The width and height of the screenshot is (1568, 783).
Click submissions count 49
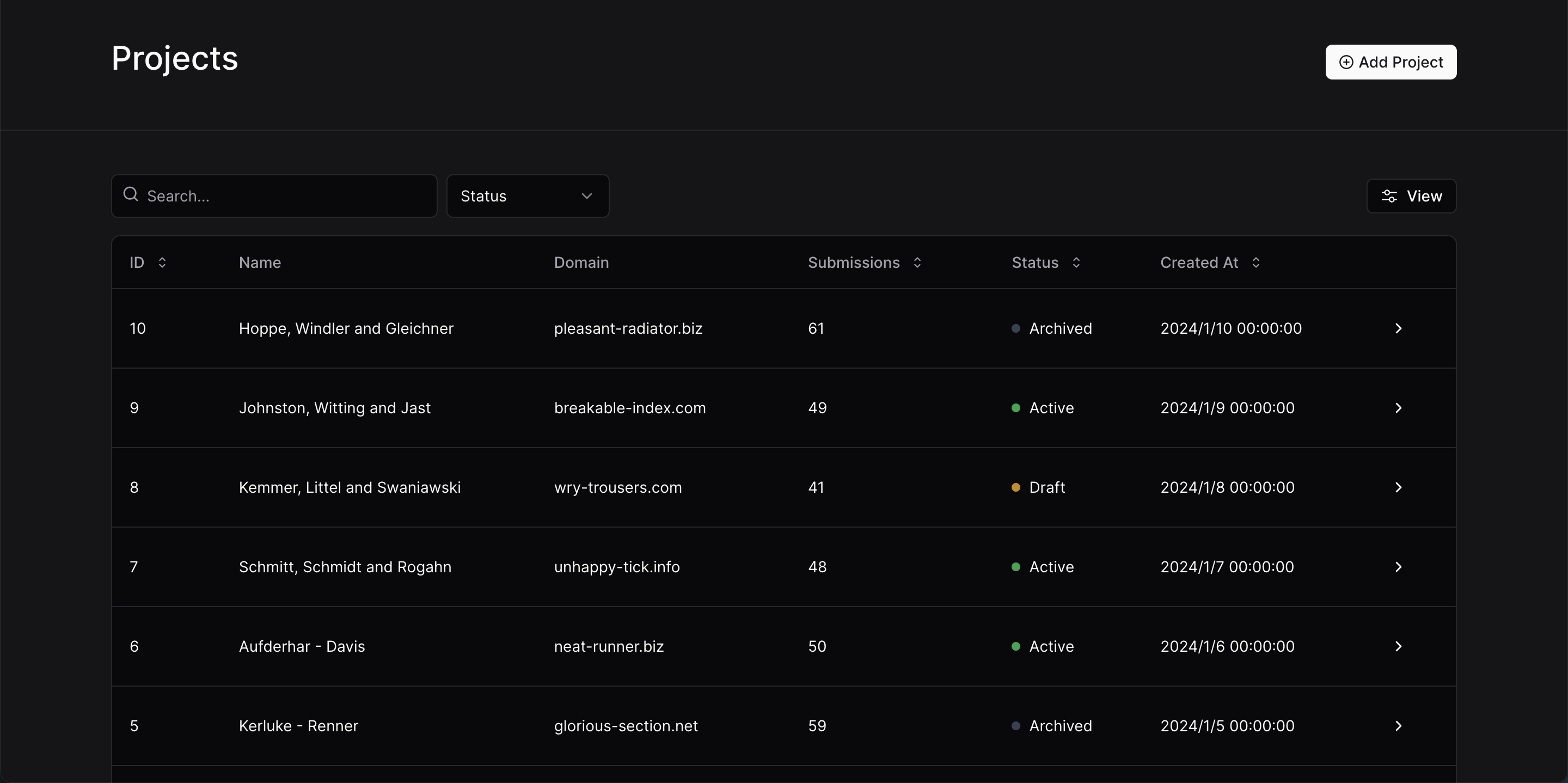tap(817, 408)
